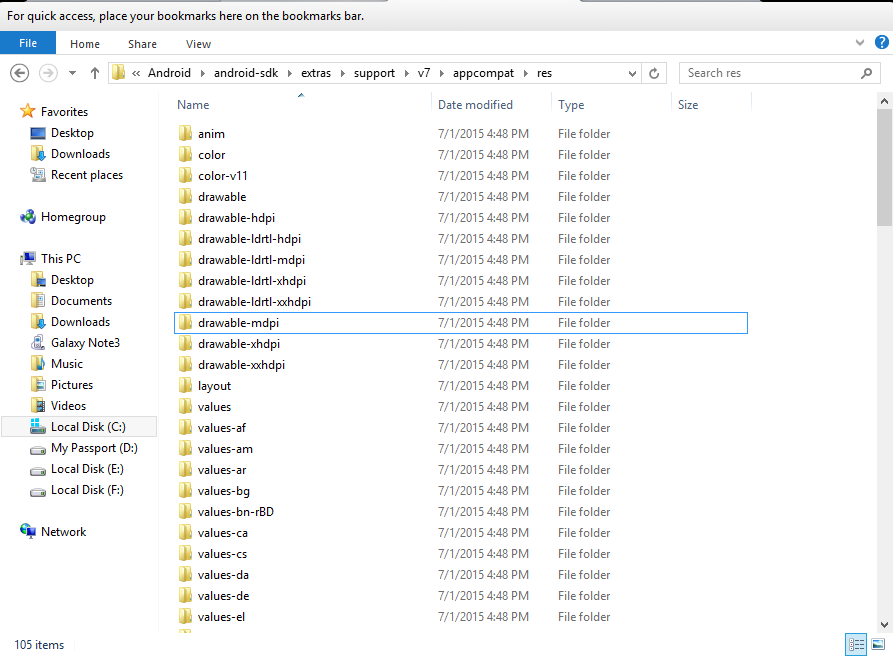Click the Back navigation arrow
Screen dimensions: 893x656
pyautogui.click(x=19, y=73)
